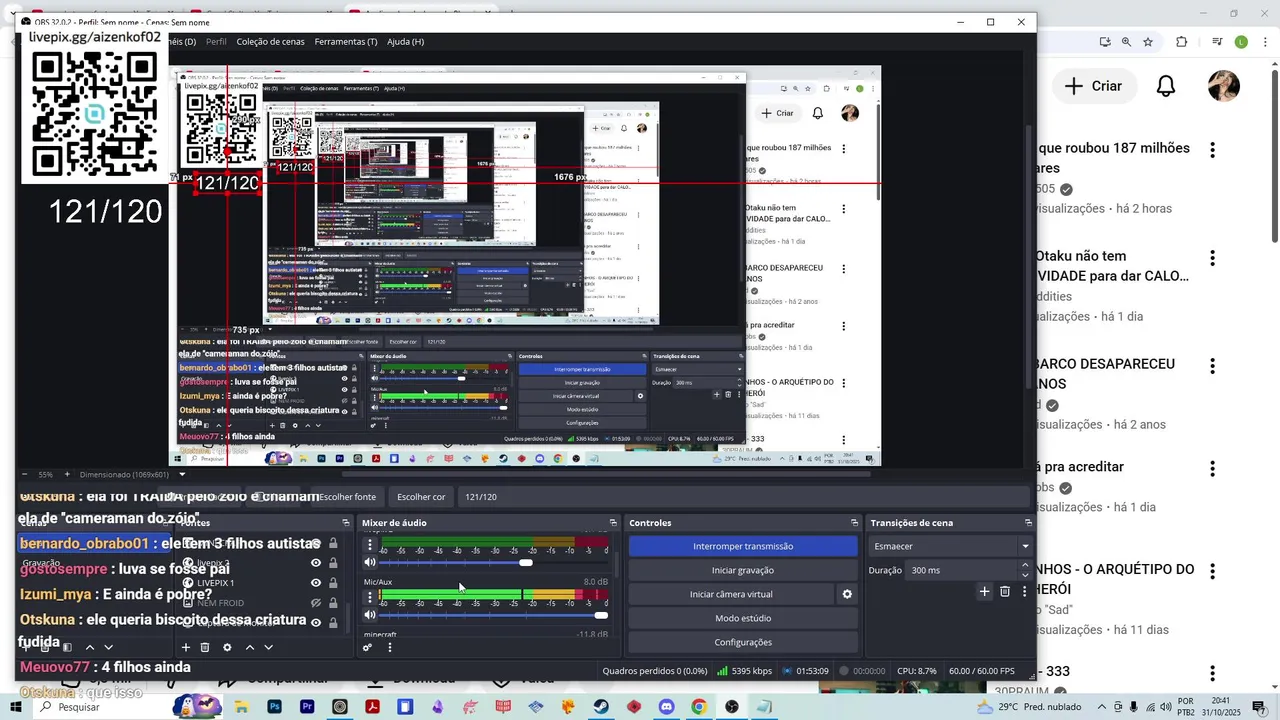This screenshot has height=720, width=1280.
Task: Open Premiere Pro from the taskbar
Action: pyautogui.click(x=307, y=707)
